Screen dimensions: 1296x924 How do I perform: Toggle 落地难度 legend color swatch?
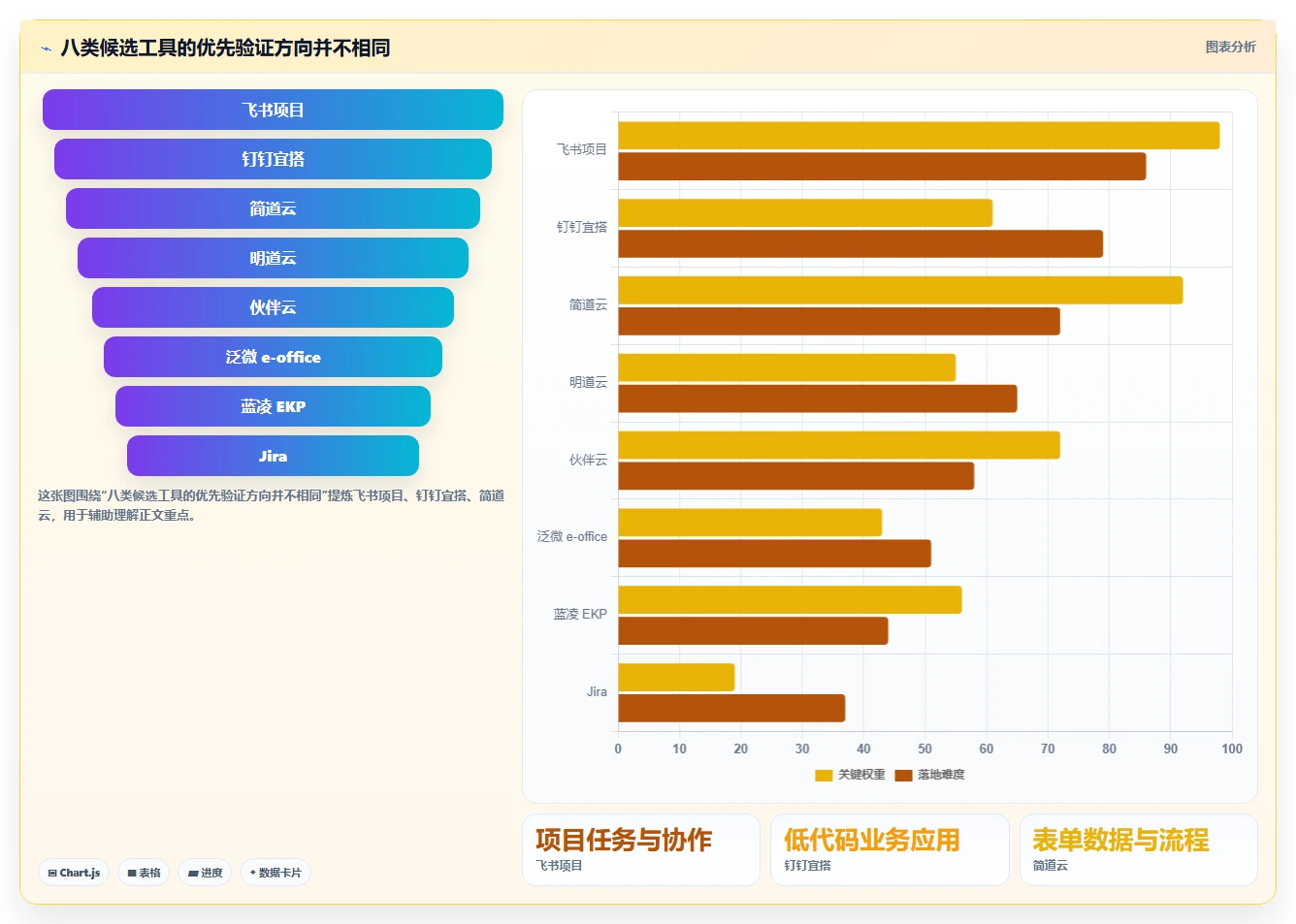point(903,775)
